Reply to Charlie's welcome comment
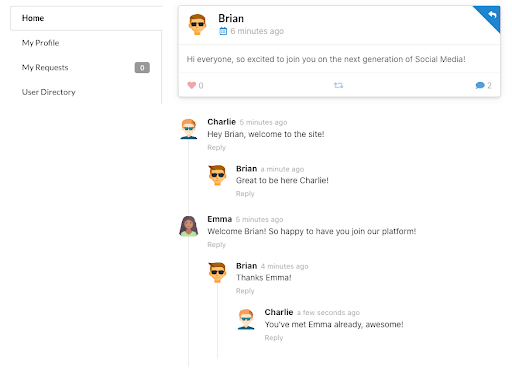The height and width of the screenshot is (380, 512). pos(216,147)
